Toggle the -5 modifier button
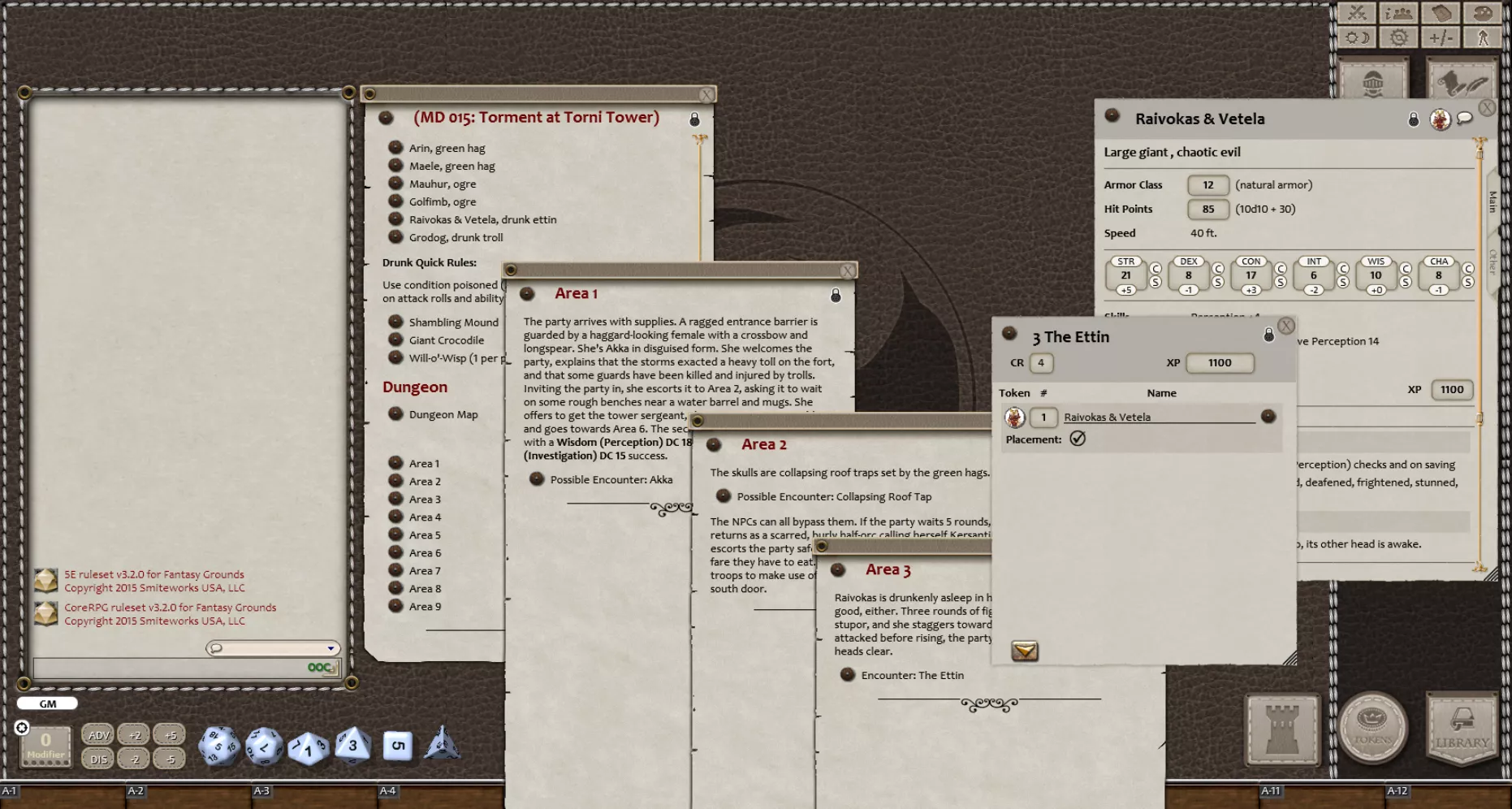The image size is (1512, 809). (170, 759)
